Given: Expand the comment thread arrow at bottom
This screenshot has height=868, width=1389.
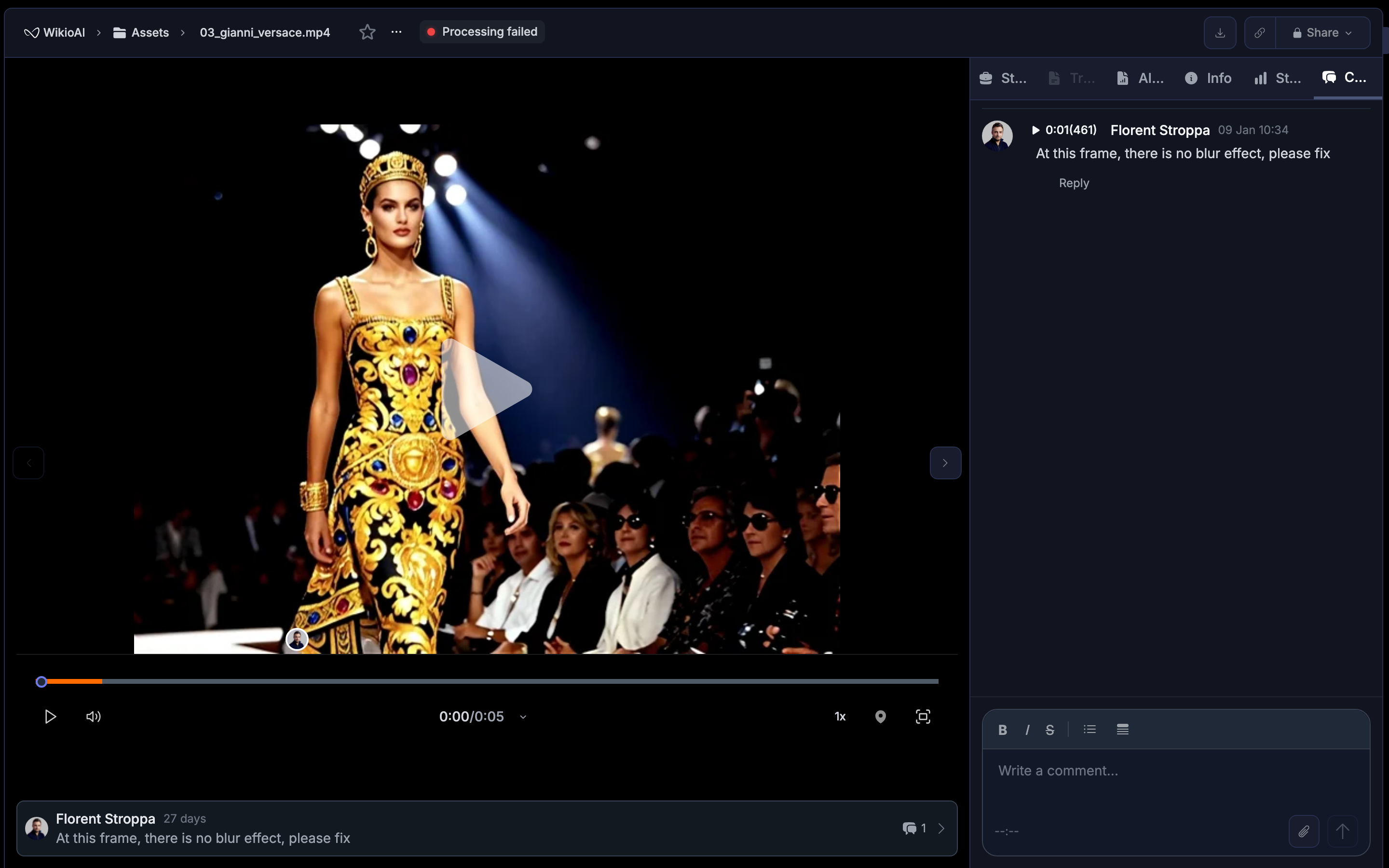Looking at the screenshot, I should pos(941,828).
